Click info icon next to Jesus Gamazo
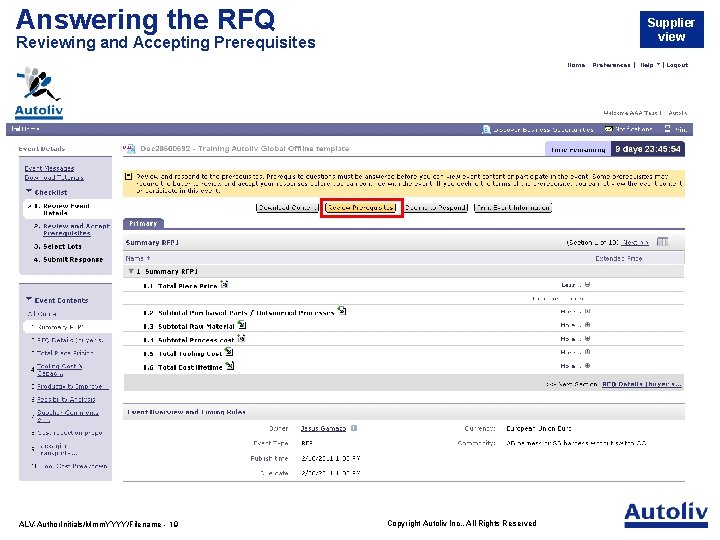The image size is (720, 540). [354, 428]
